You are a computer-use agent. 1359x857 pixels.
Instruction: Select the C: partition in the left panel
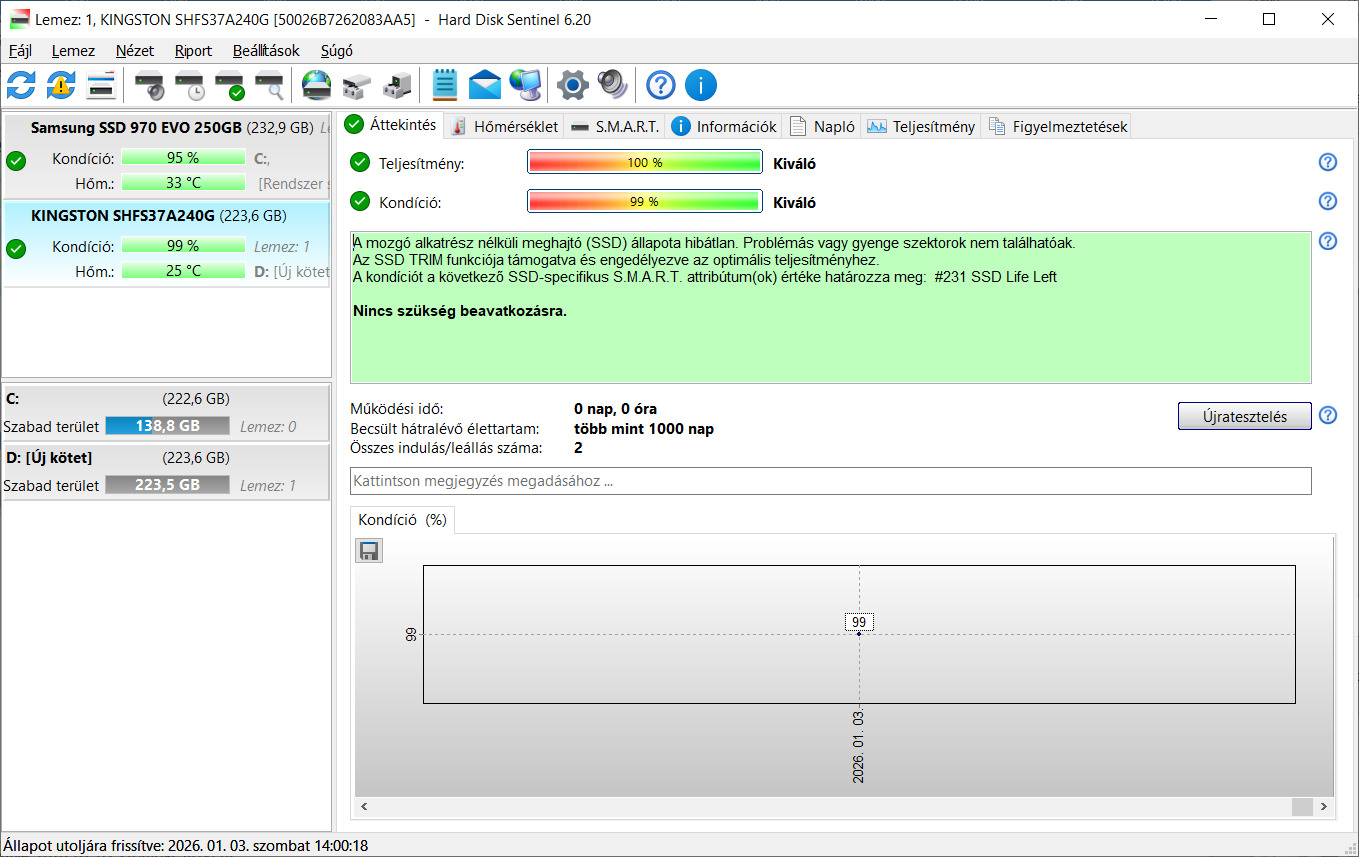pos(166,412)
